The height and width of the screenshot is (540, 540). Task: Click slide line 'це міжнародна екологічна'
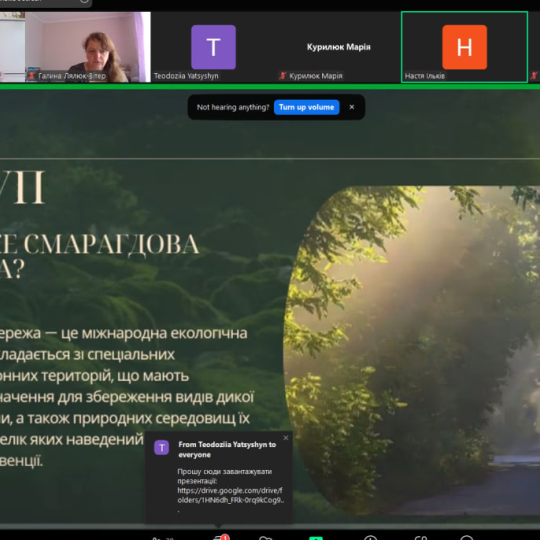(x=154, y=333)
